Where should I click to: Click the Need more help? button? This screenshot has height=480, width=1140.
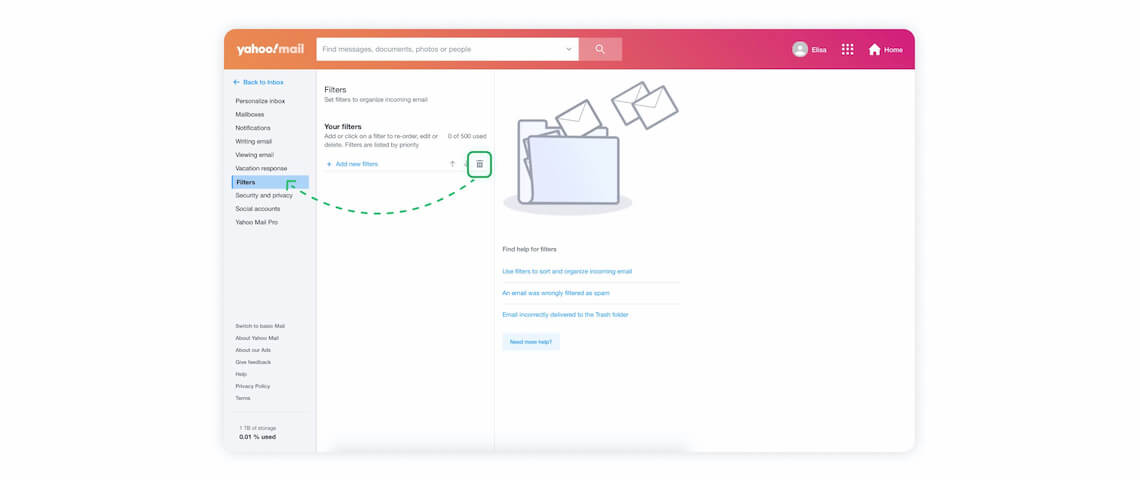click(531, 342)
